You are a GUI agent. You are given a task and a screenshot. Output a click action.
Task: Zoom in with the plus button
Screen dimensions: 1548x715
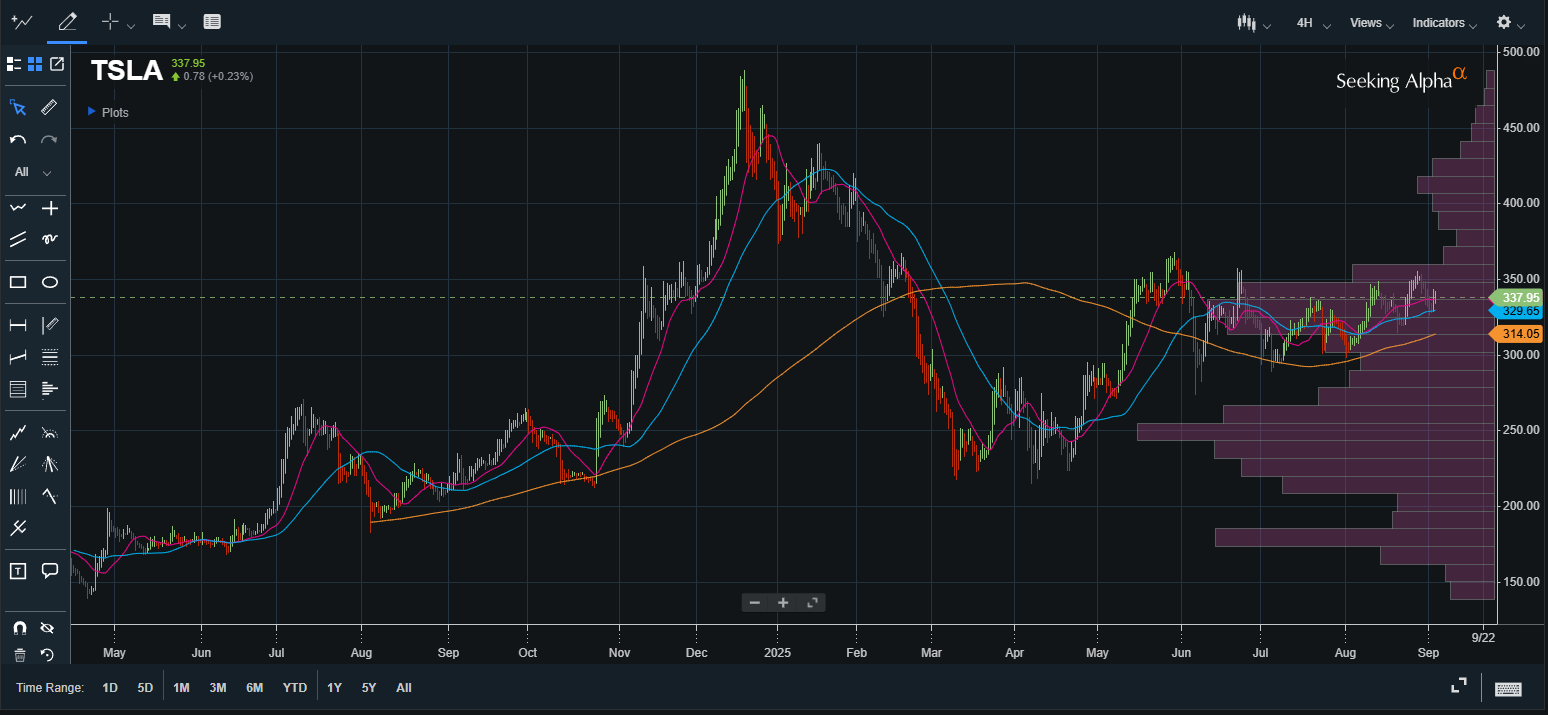click(x=783, y=602)
